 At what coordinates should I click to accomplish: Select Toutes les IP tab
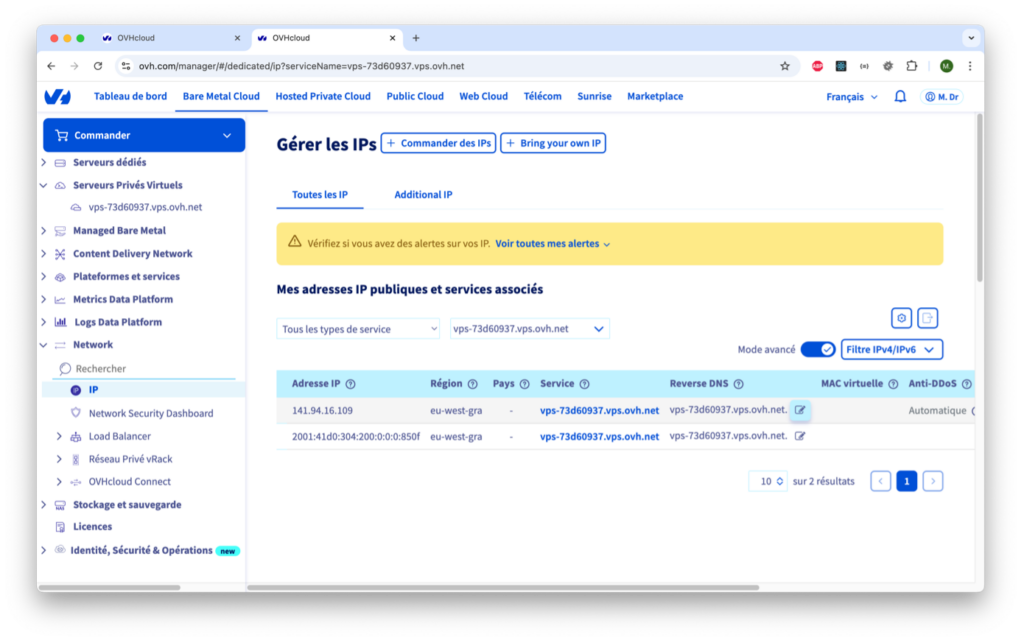tap(320, 195)
